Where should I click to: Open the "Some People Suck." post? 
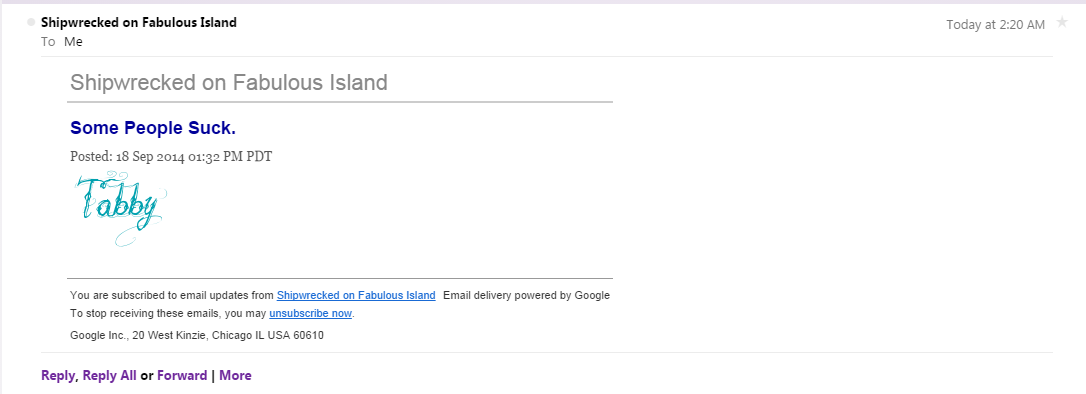(153, 128)
